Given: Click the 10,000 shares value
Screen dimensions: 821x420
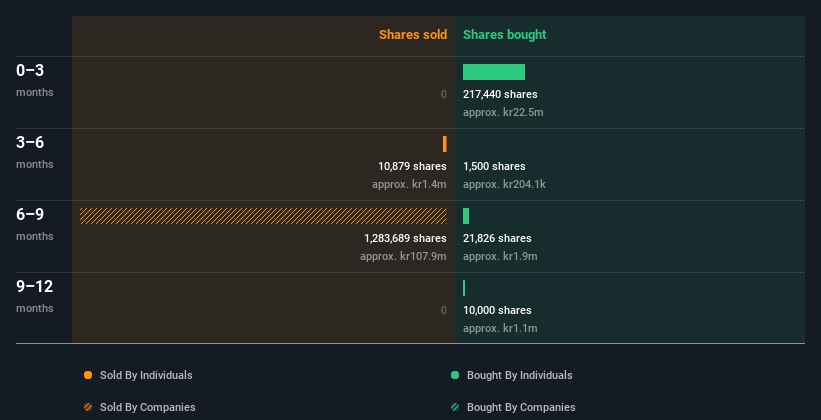Looking at the screenshot, I should 497,311.
